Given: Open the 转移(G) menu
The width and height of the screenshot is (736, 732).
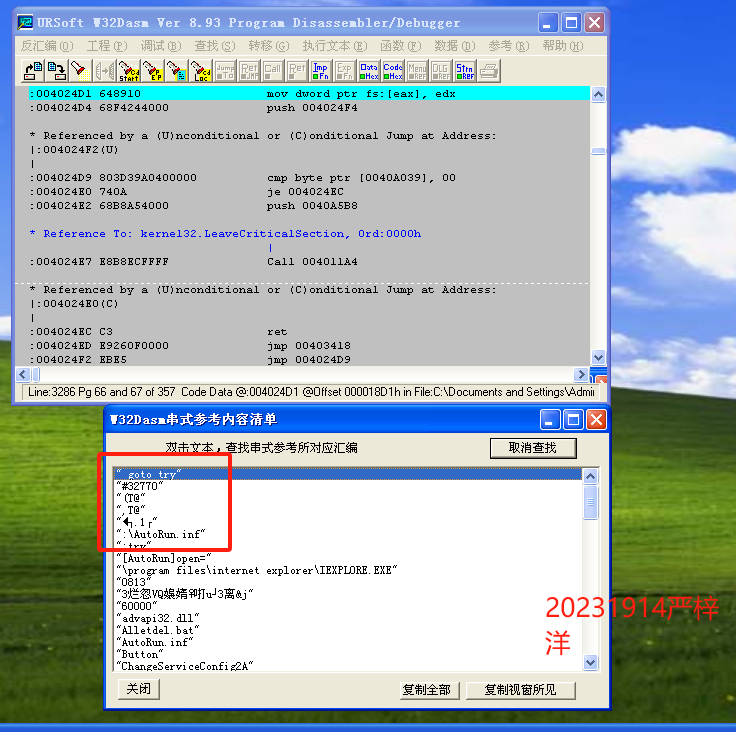Looking at the screenshot, I should point(269,46).
